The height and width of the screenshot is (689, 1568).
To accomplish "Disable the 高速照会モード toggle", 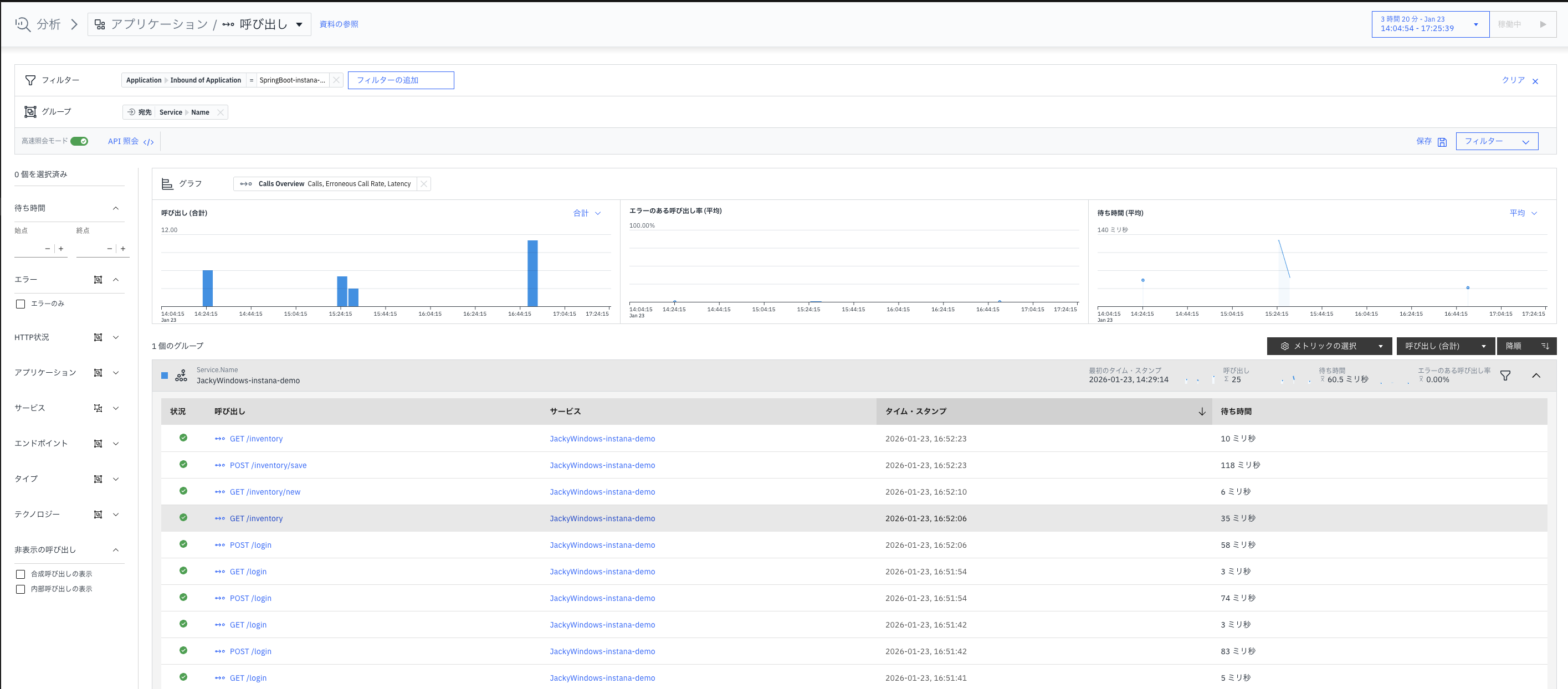I will tap(80, 141).
